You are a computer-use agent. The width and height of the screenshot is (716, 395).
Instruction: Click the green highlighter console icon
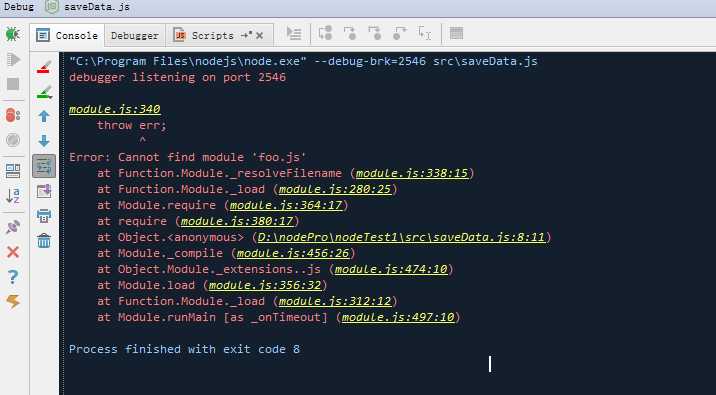click(x=44, y=93)
